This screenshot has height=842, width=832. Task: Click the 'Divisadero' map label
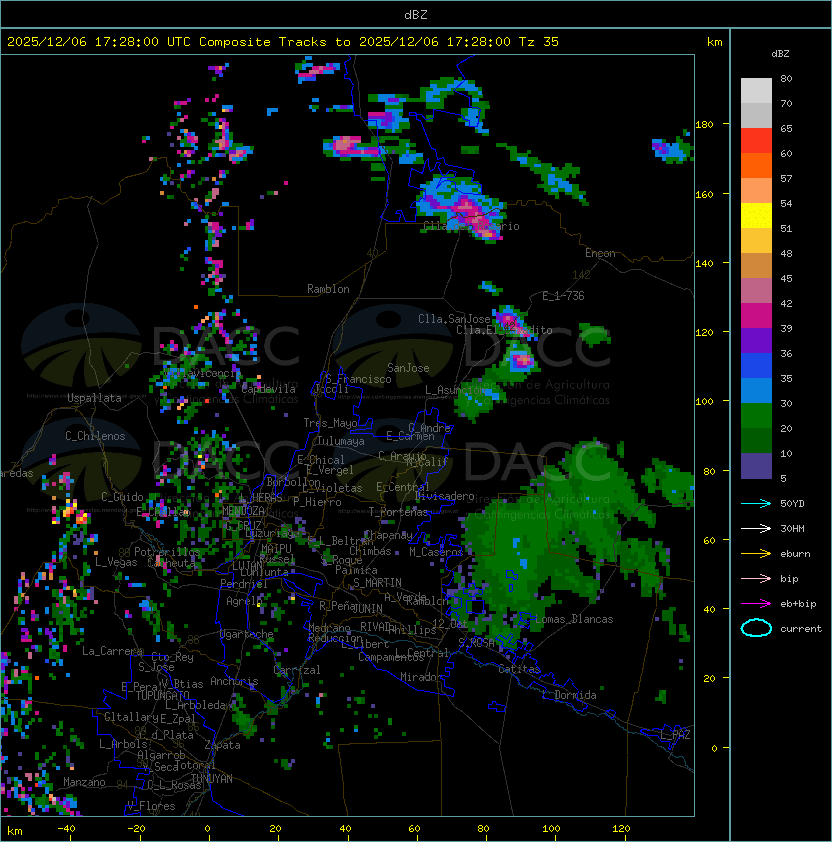click(x=445, y=496)
